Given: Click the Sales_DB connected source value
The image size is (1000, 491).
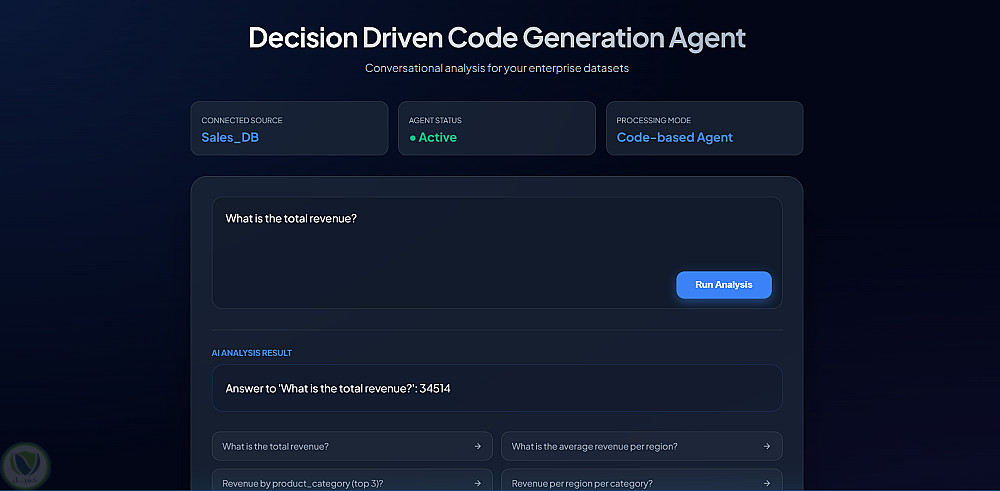Looking at the screenshot, I should click(x=230, y=138).
